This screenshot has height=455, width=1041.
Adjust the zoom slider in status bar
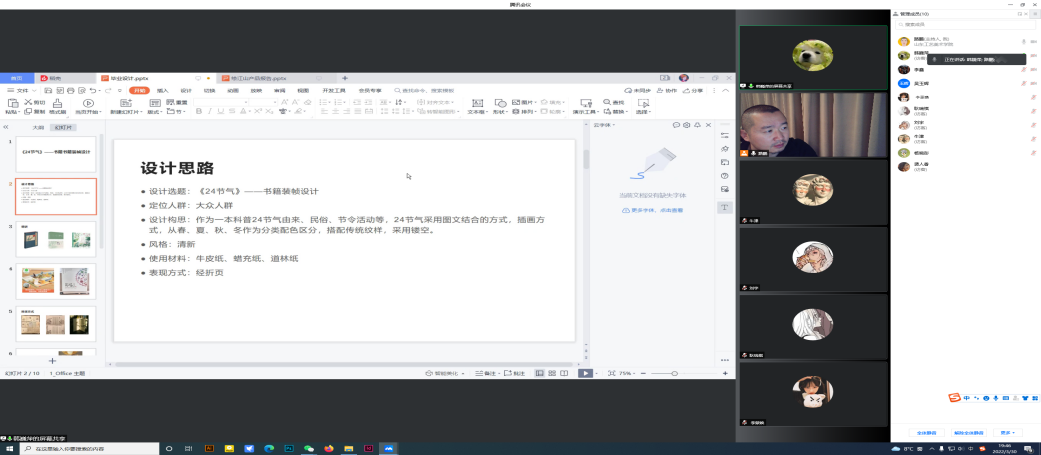[x=674, y=373]
